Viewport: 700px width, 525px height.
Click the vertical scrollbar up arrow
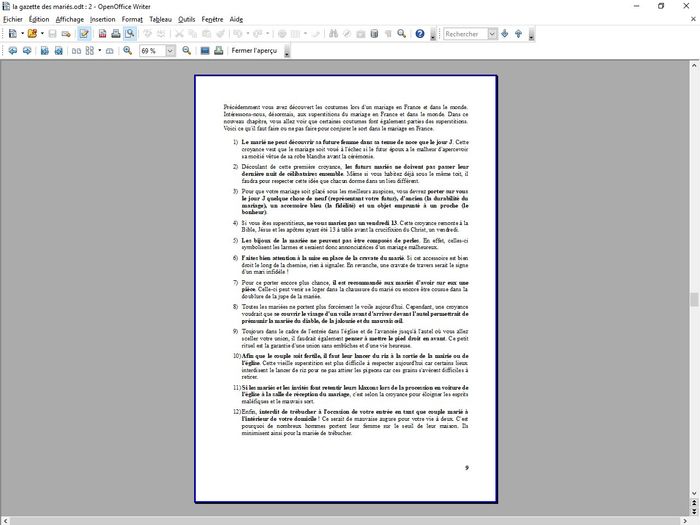pos(694,66)
